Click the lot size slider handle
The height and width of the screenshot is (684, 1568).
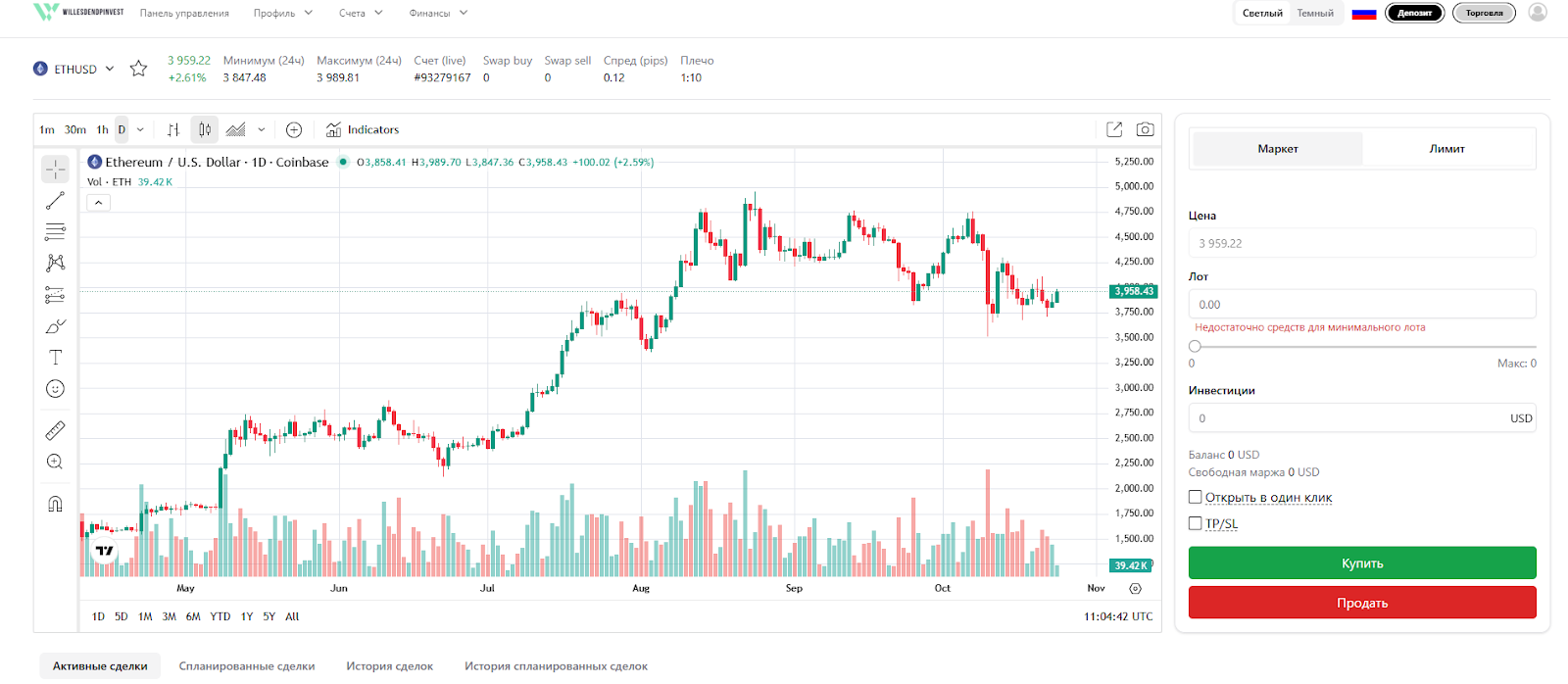tap(1195, 346)
